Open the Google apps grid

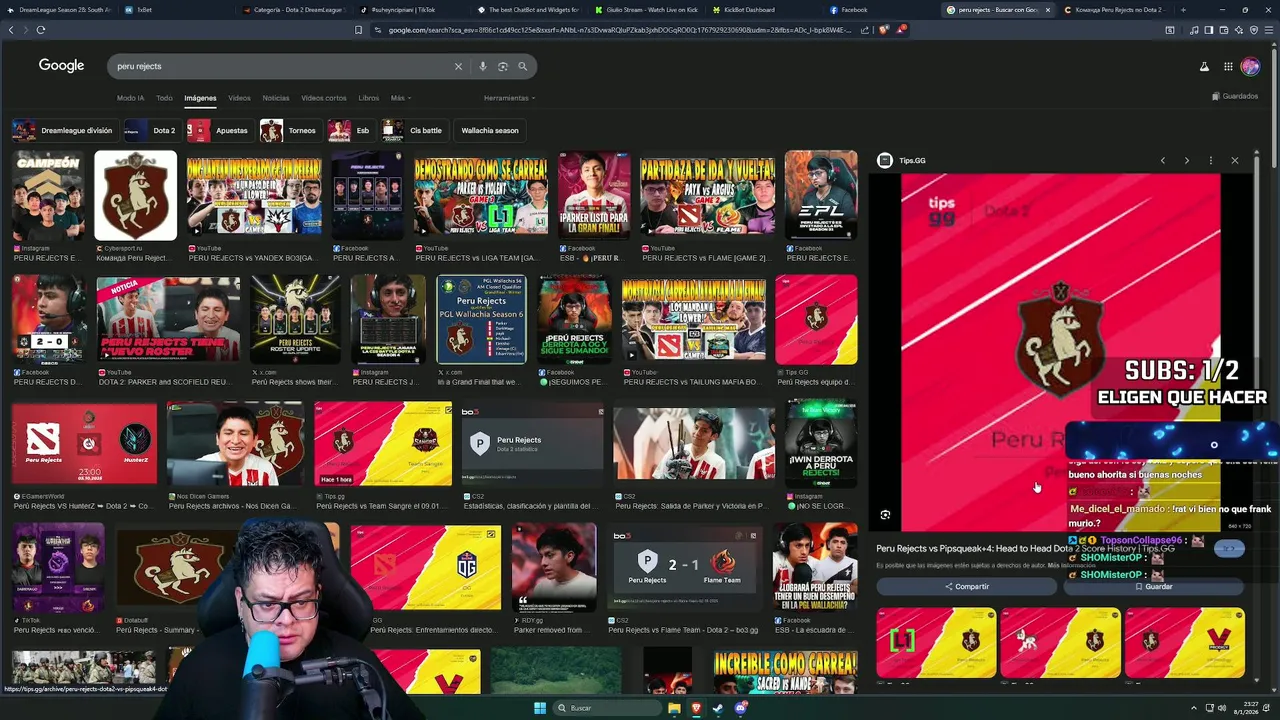(x=1228, y=66)
